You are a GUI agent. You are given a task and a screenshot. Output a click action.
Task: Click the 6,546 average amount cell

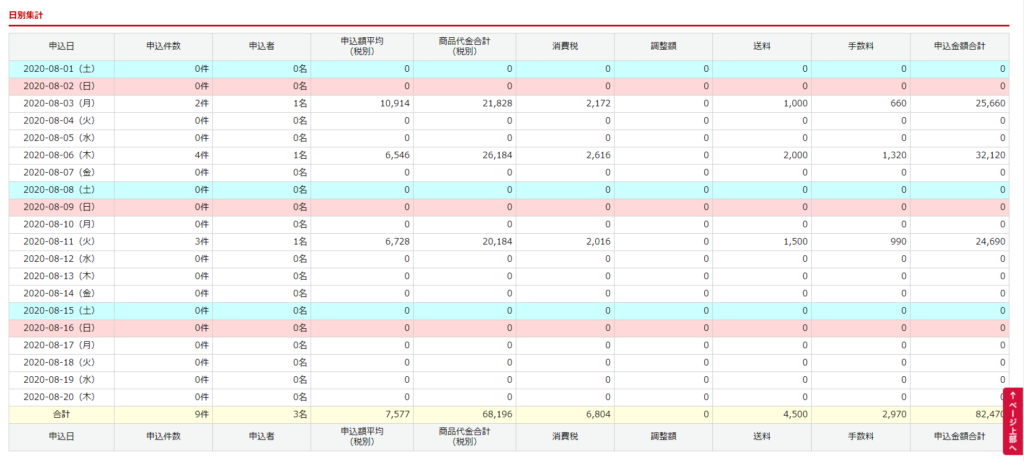(x=362, y=155)
